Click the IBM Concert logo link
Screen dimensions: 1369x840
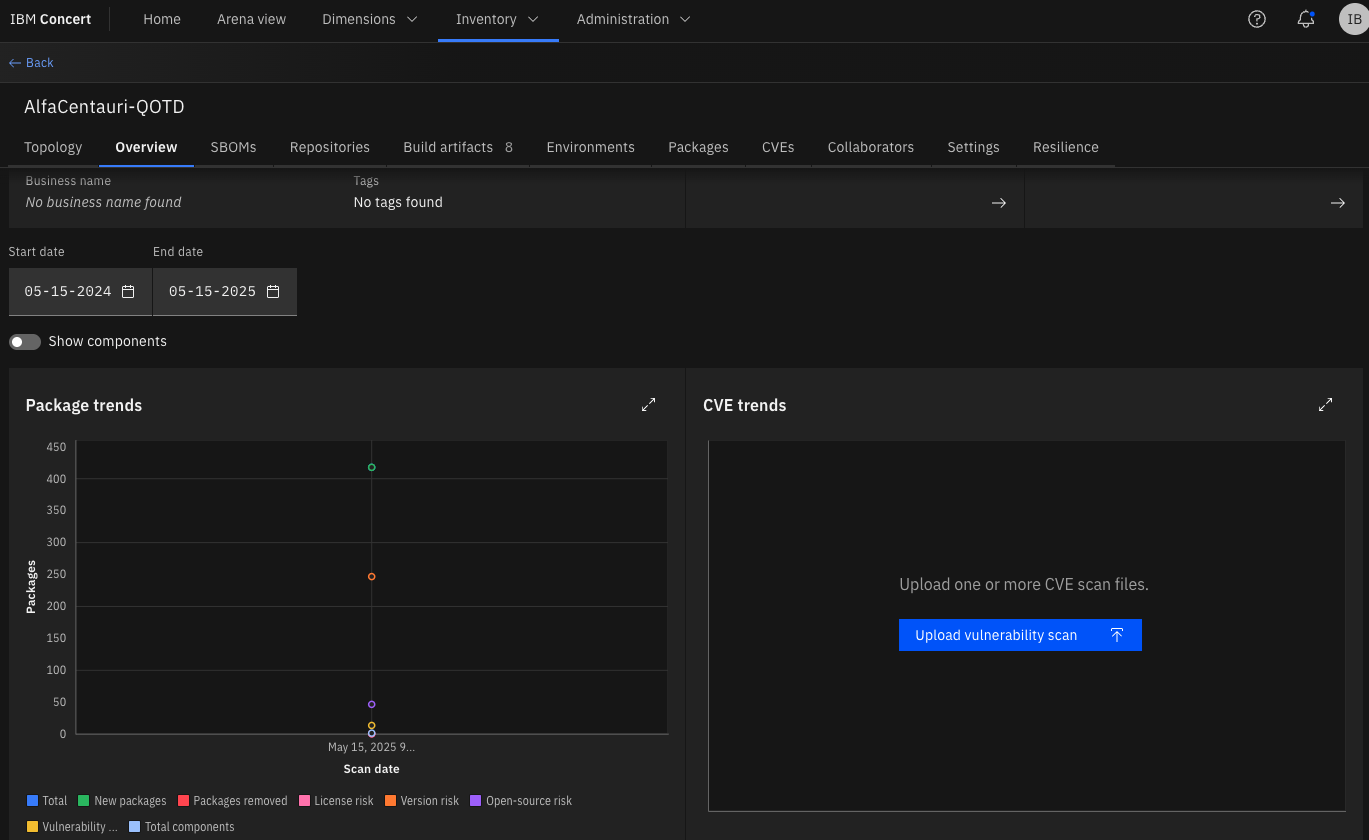point(51,19)
